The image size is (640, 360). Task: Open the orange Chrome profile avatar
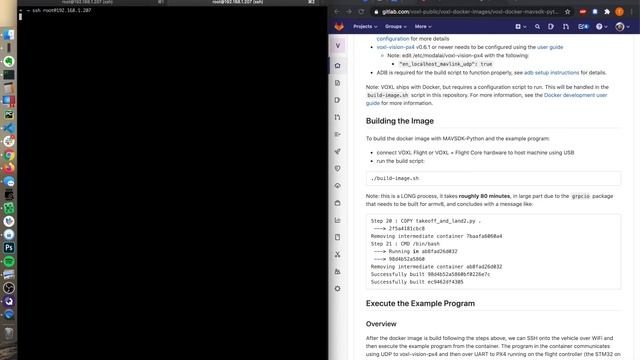click(620, 12)
